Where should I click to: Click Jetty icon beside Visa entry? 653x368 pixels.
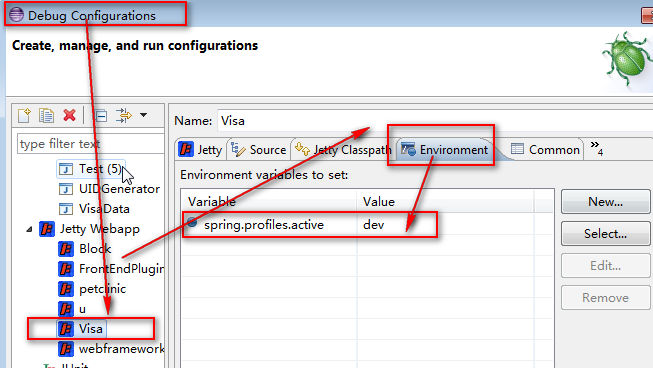click(x=66, y=329)
